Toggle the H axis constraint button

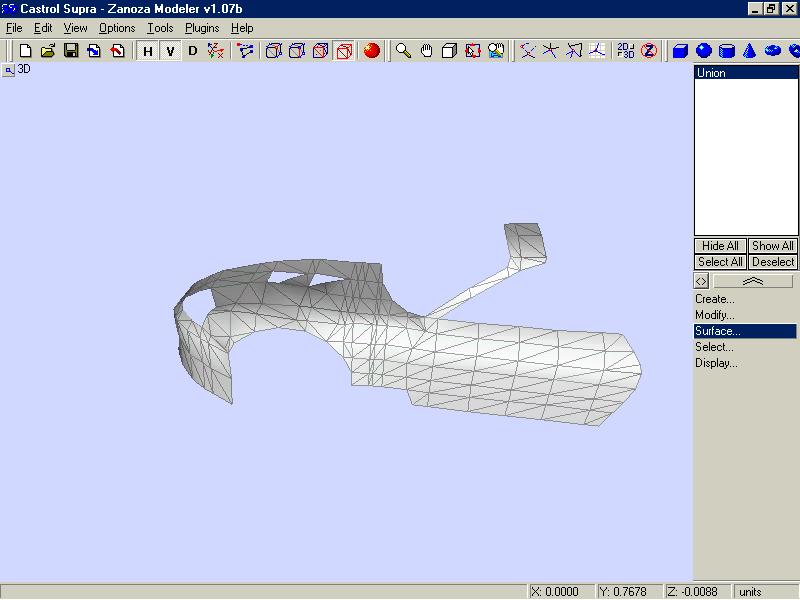point(148,50)
